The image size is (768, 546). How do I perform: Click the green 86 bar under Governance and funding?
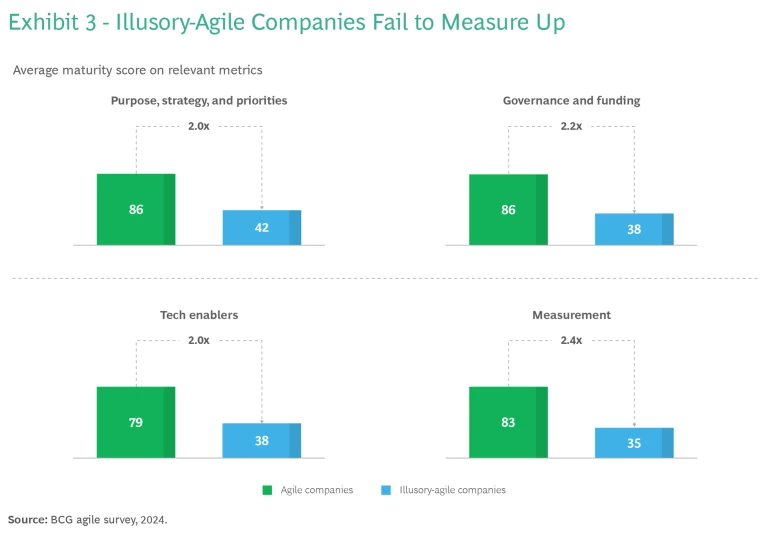(508, 209)
